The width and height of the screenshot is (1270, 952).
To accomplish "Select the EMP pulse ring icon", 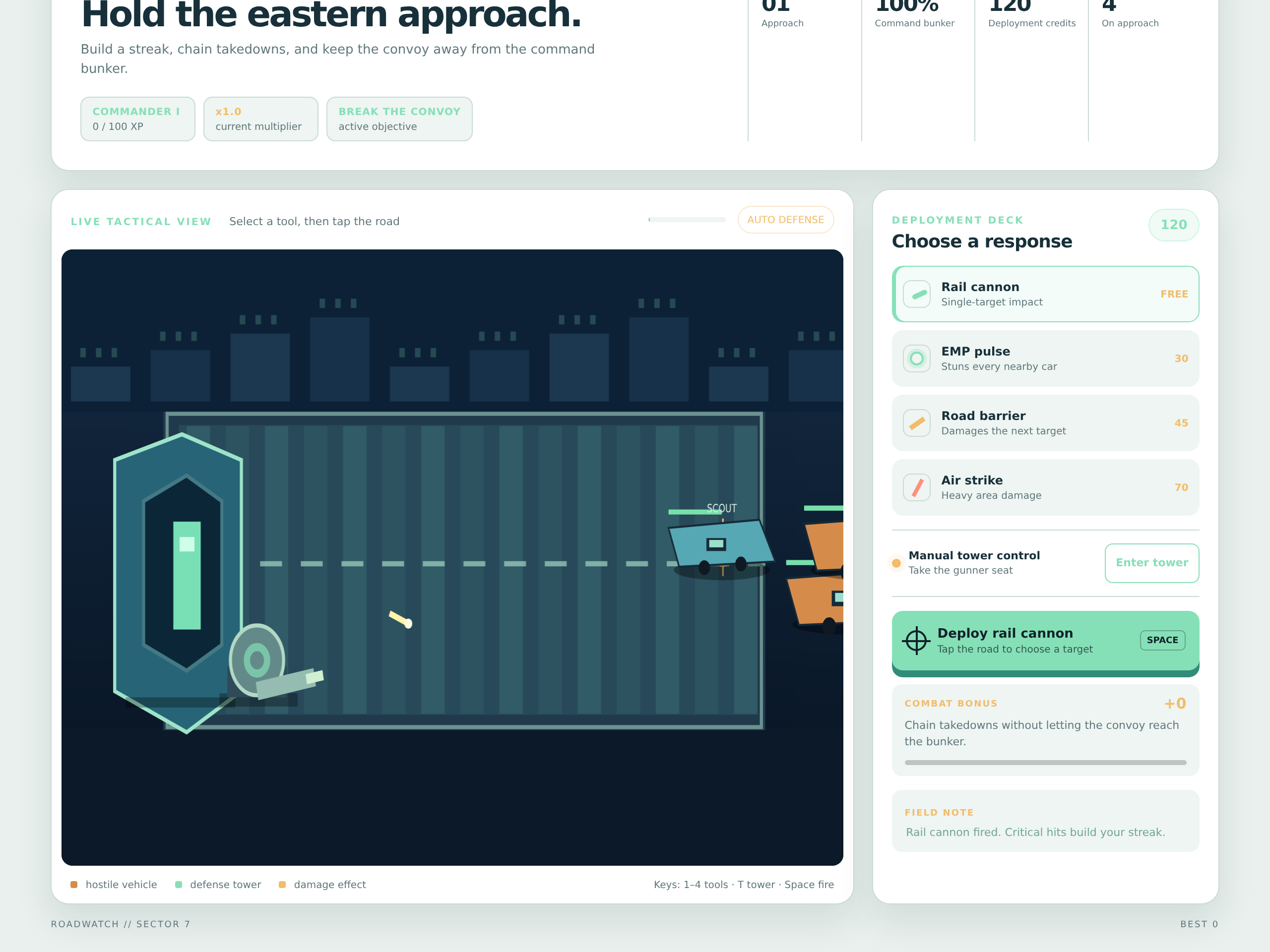I will tap(917, 358).
